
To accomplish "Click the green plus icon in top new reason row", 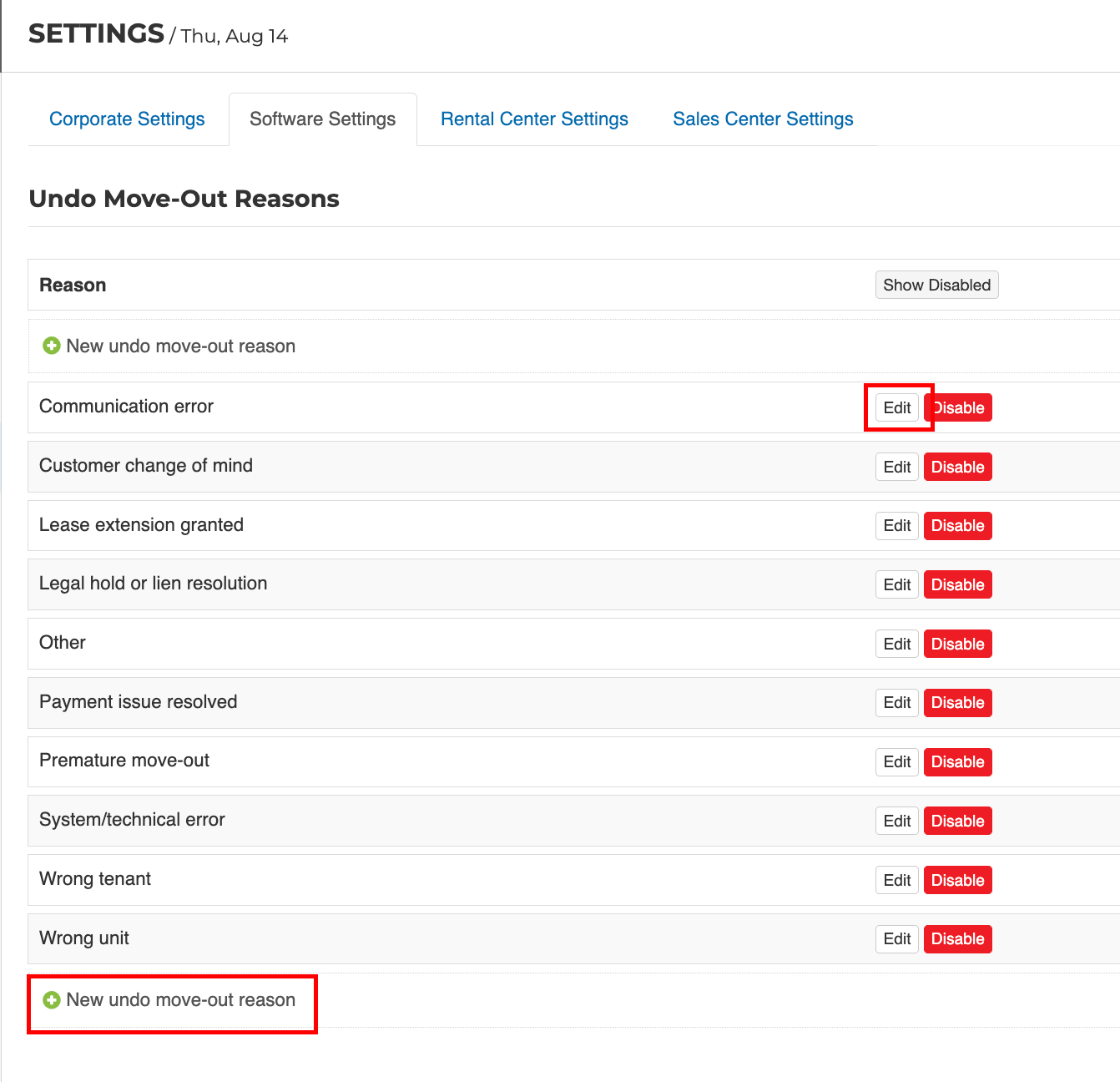I will pos(52,346).
